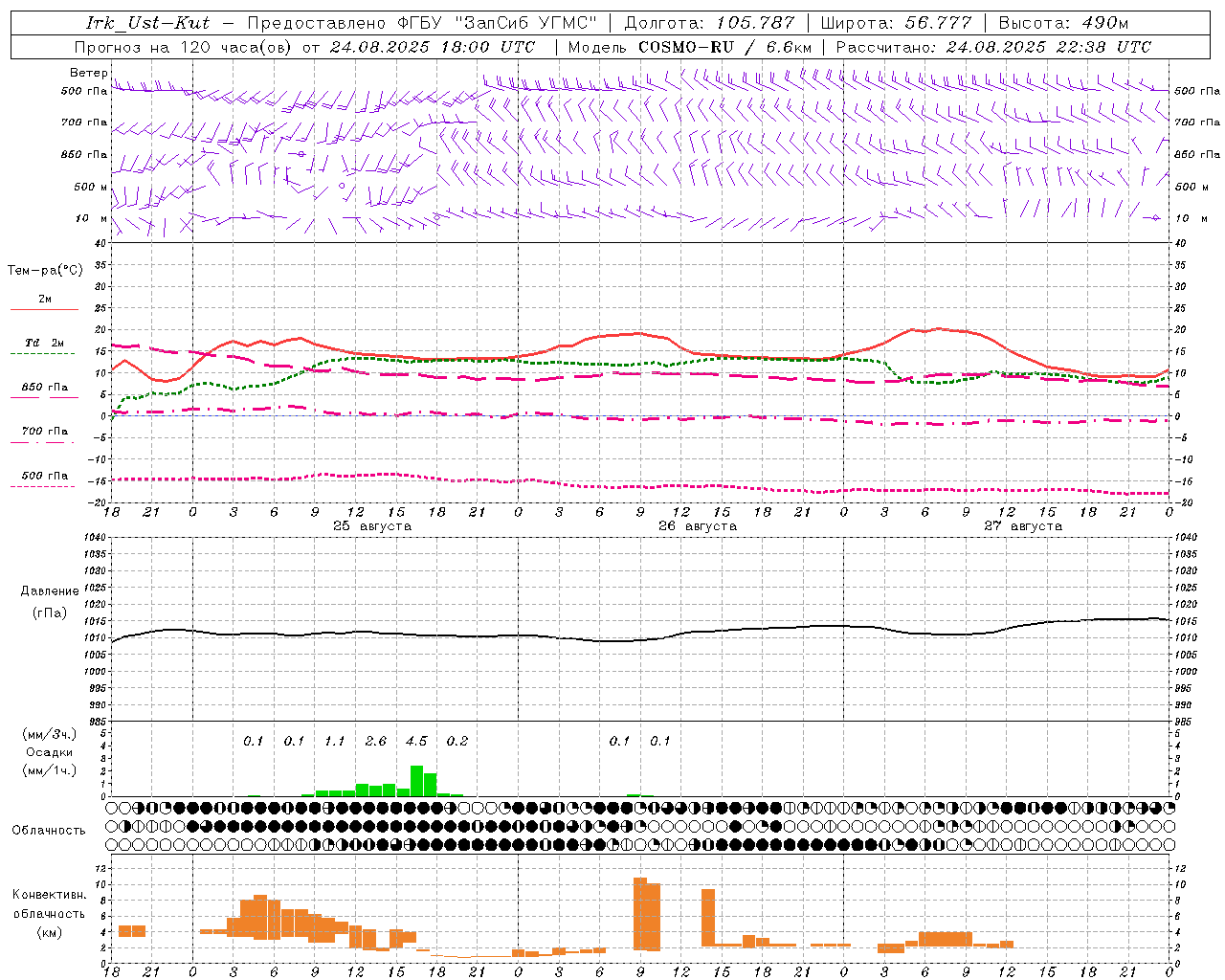Click the Тем-ра(°C) temperature label

pyautogui.click(x=45, y=270)
